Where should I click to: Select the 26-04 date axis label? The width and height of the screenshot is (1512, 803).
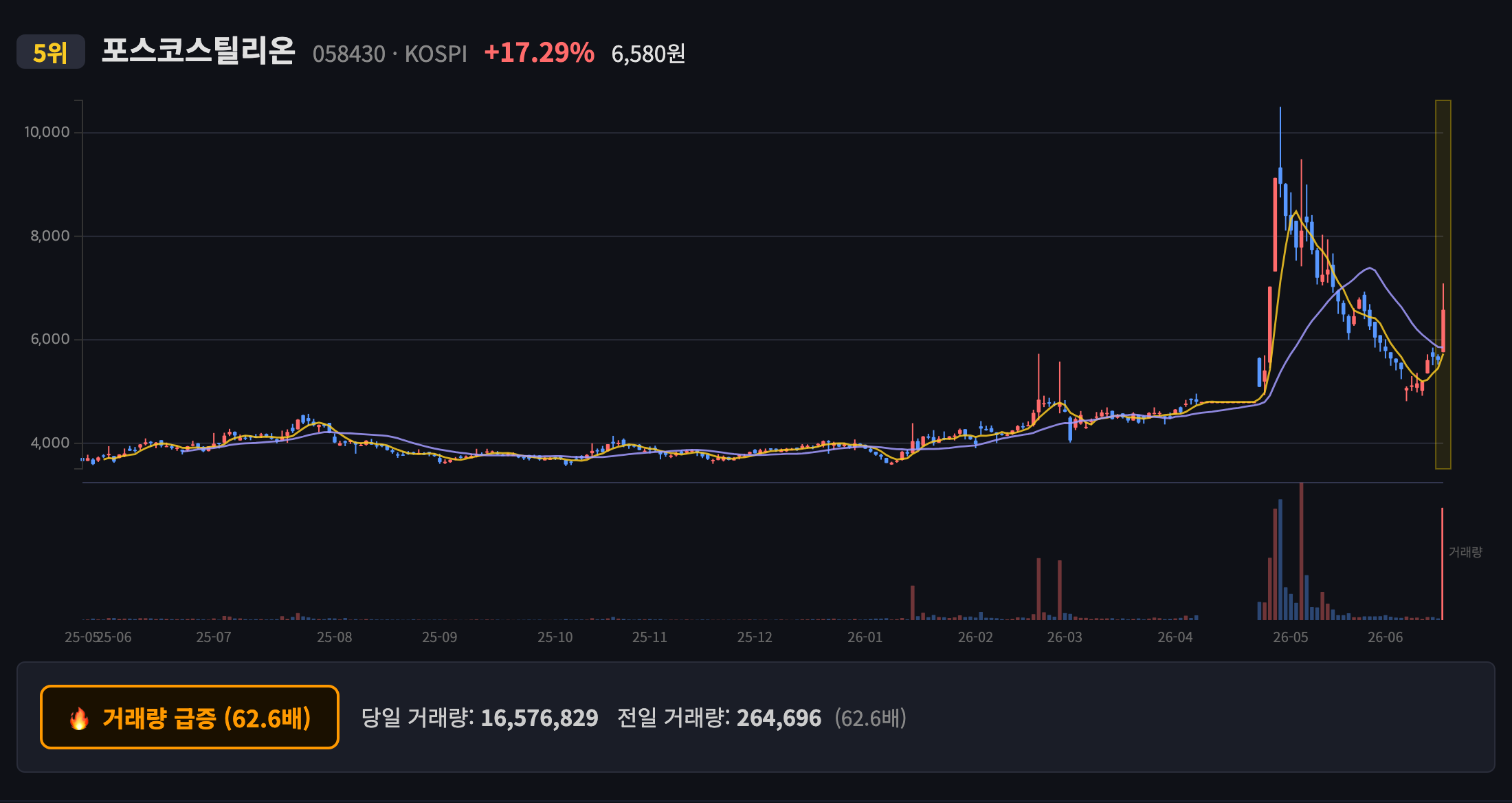[x=1175, y=637]
